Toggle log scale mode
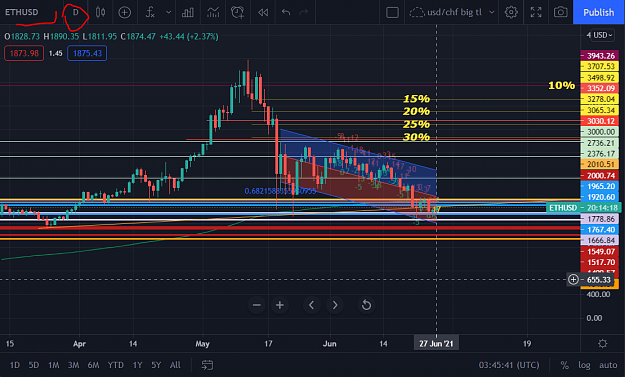The width and height of the screenshot is (625, 377). point(584,365)
